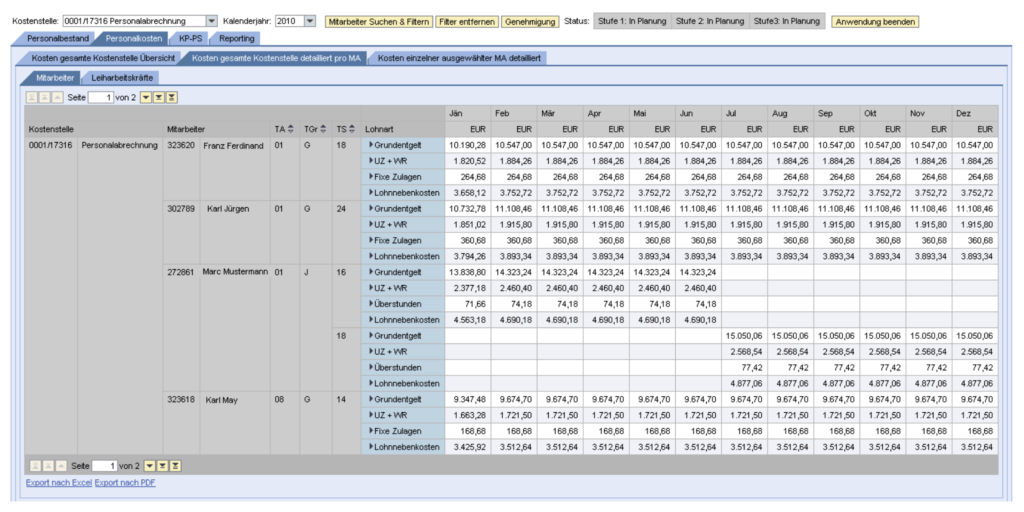Open the Kostenstelle dropdown list
This screenshot has width=1024, height=512.
click(x=211, y=21)
